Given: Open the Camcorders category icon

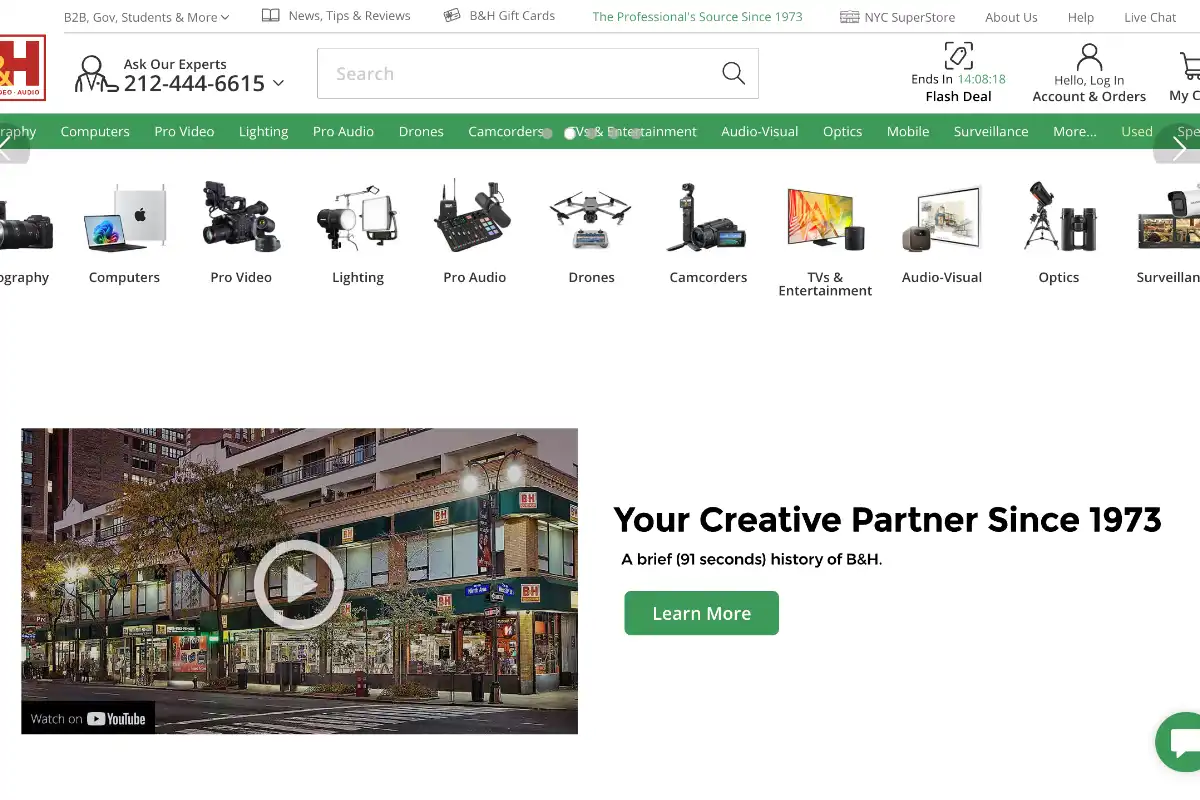Looking at the screenshot, I should pyautogui.click(x=707, y=217).
